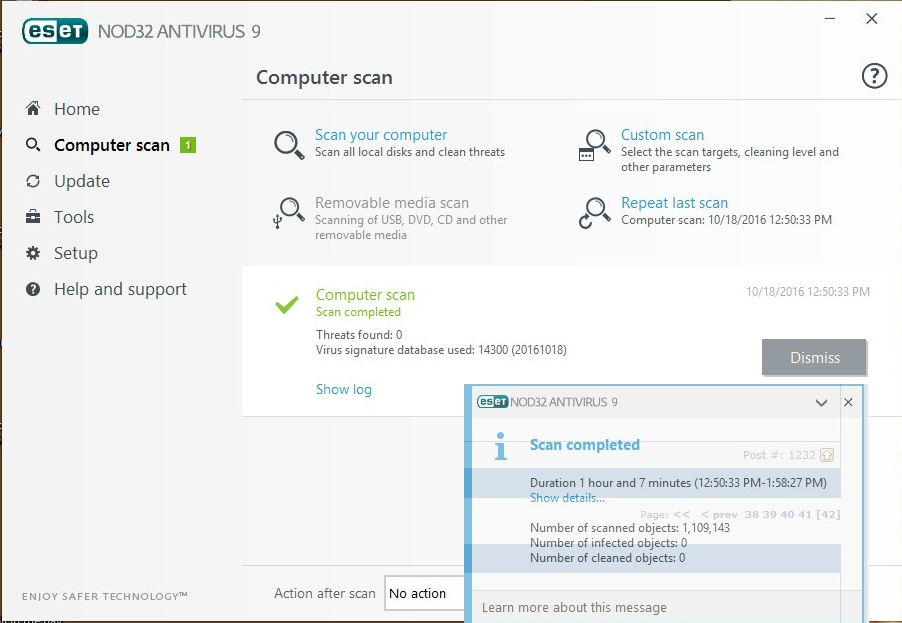
Task: Click Number of cleaned objects: 0
Action: click(607, 558)
